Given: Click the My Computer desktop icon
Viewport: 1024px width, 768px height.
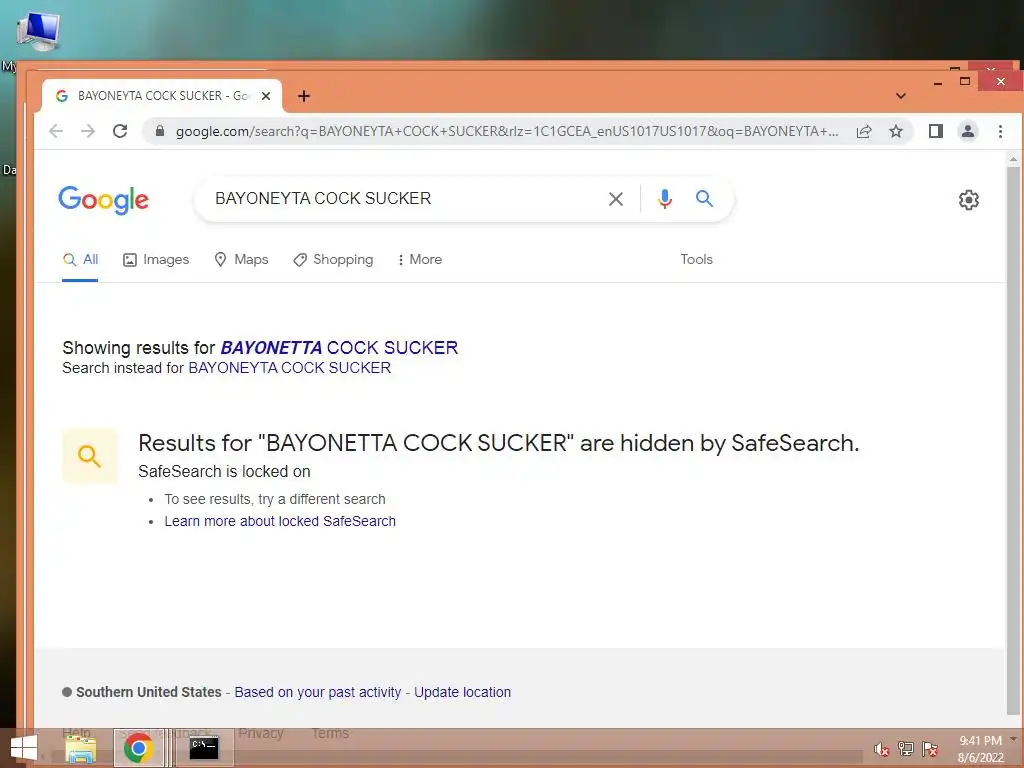Looking at the screenshot, I should [x=39, y=31].
